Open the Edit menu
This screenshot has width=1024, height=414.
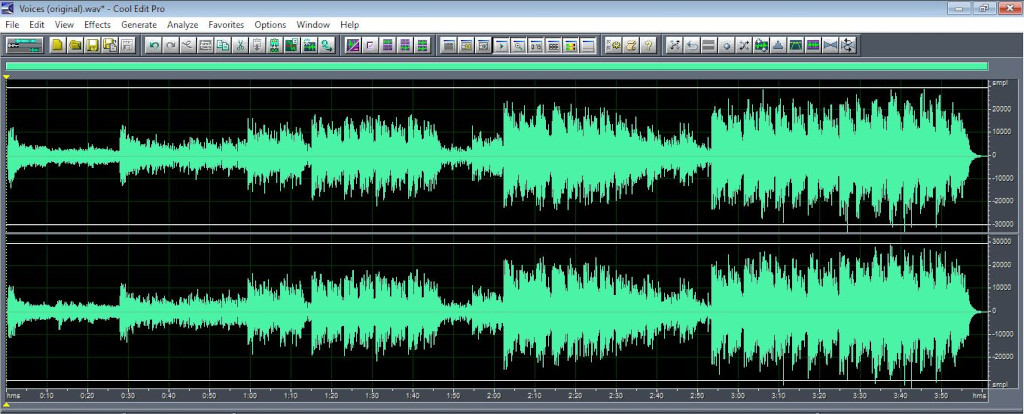(37, 25)
